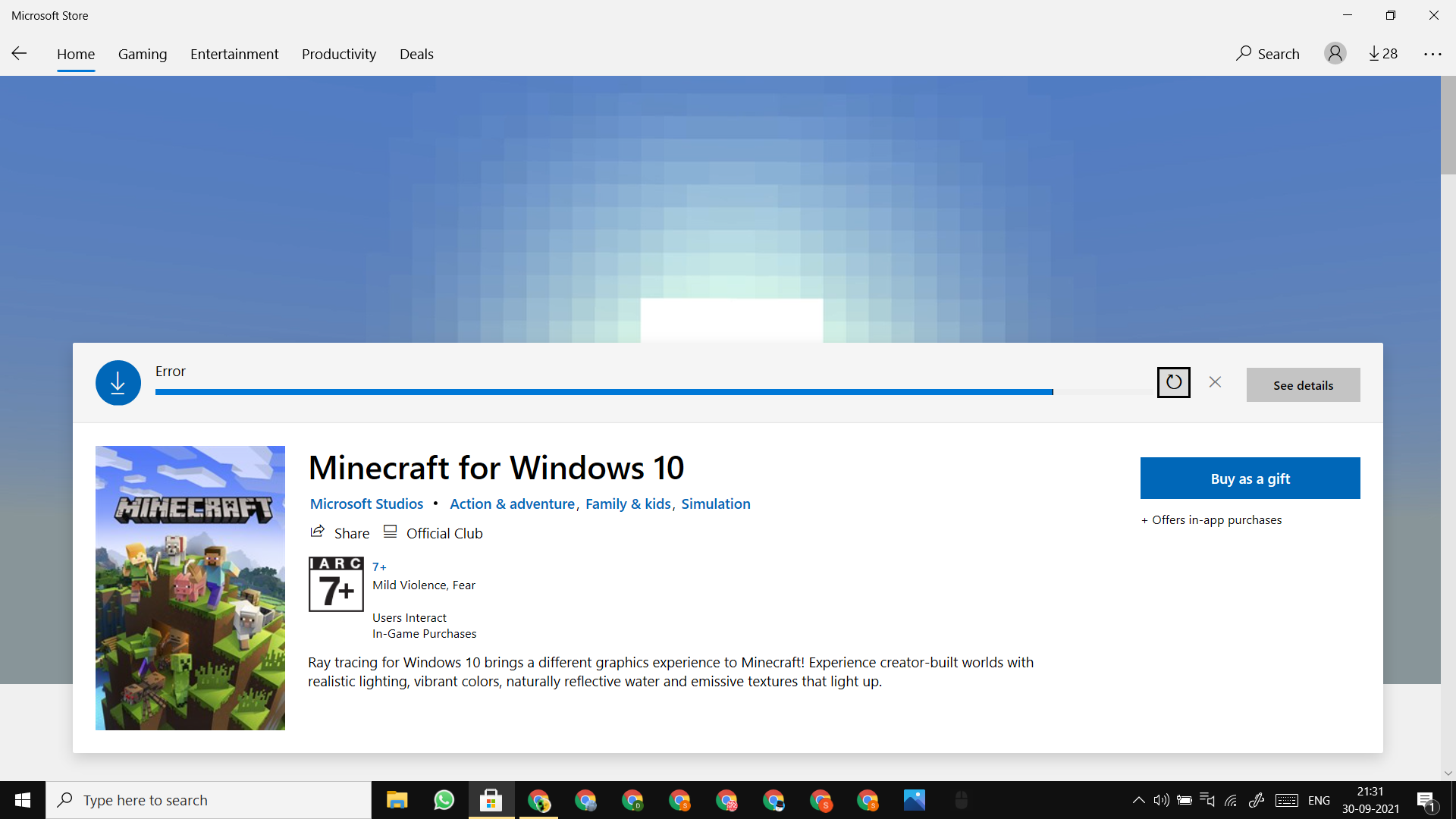Screen dimensions: 1456x819
Task: Click the Share icon
Action: (318, 532)
